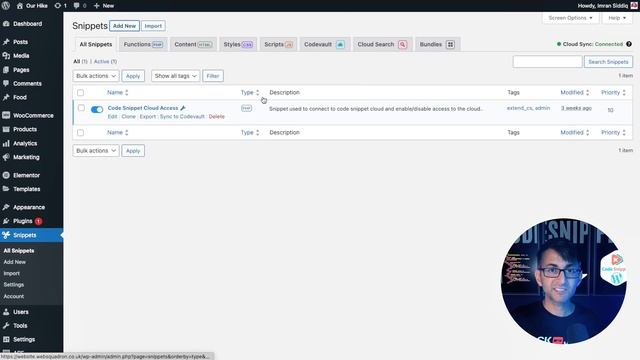Click the Clone link under the snippet

[x=129, y=117]
